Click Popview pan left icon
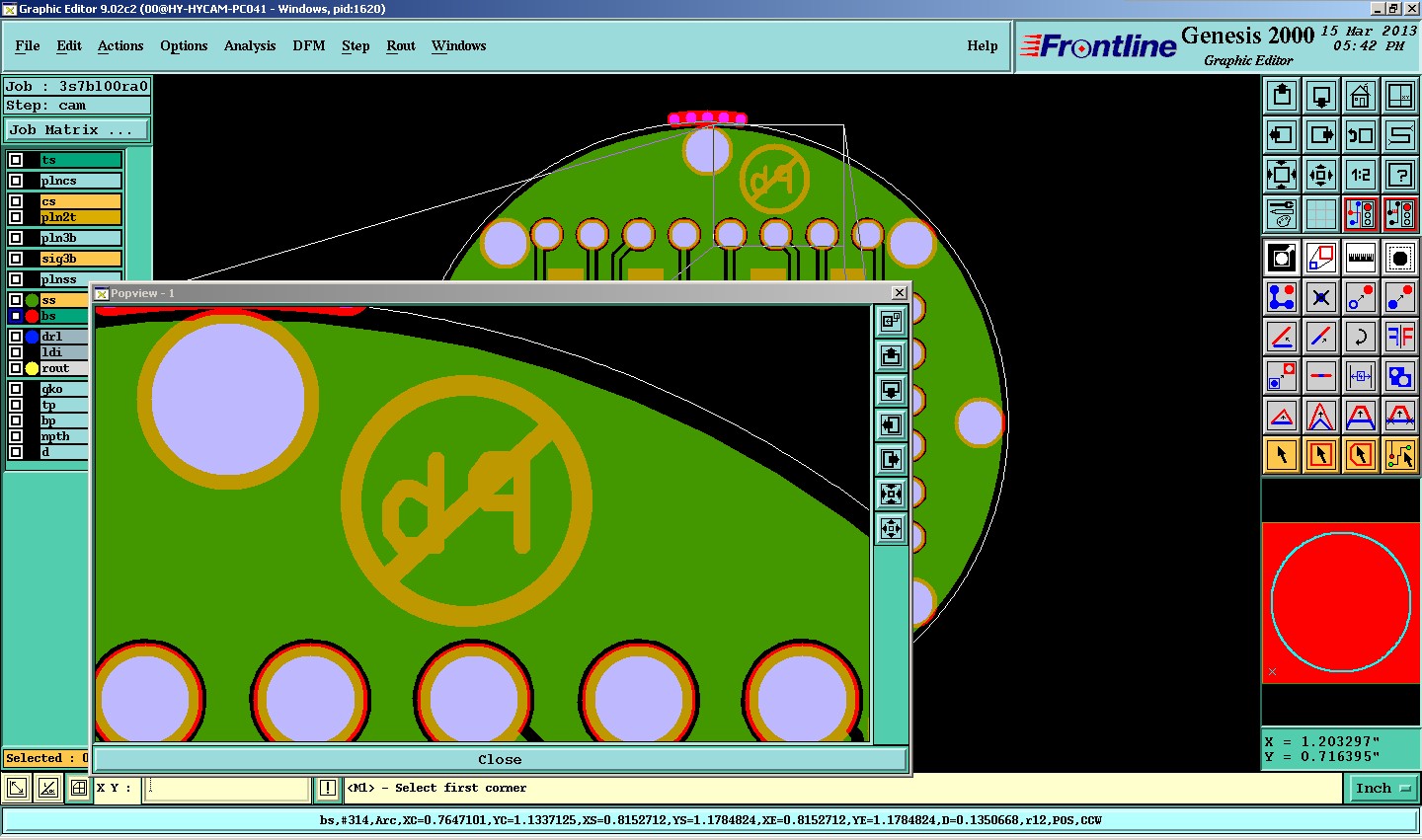Viewport: 1422px width, 840px height. point(891,424)
